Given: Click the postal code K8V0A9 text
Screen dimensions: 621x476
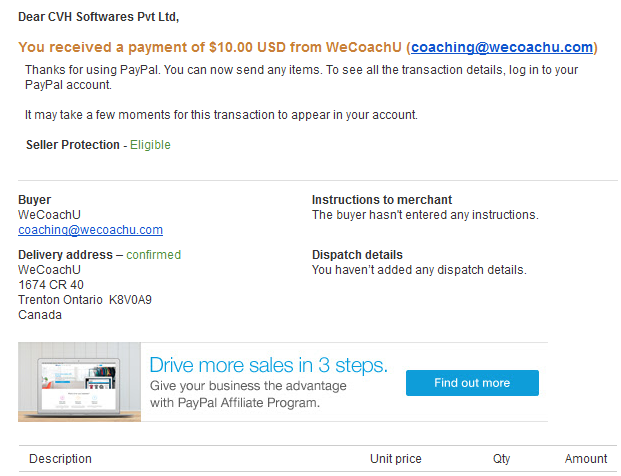Looking at the screenshot, I should pos(130,300).
